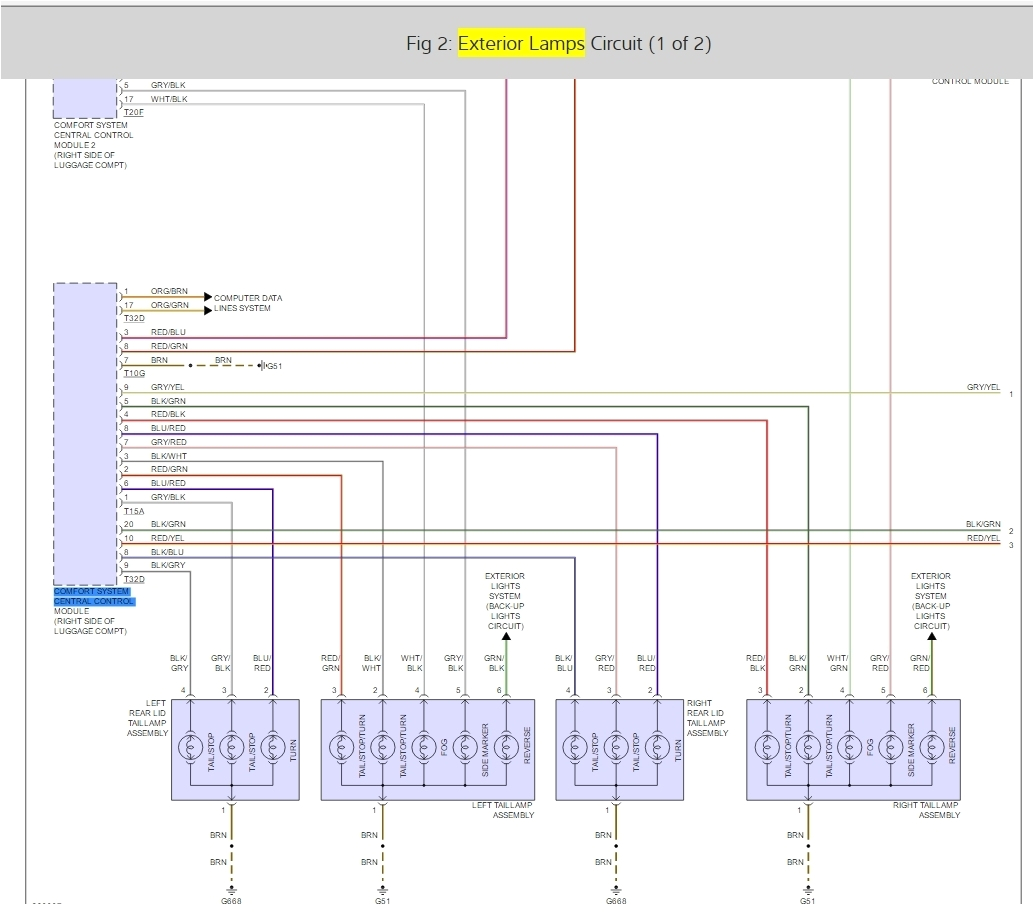The height and width of the screenshot is (922, 1034).
Task: Click the FOG lamp symbol in left taillamp assembly
Action: coord(422,747)
